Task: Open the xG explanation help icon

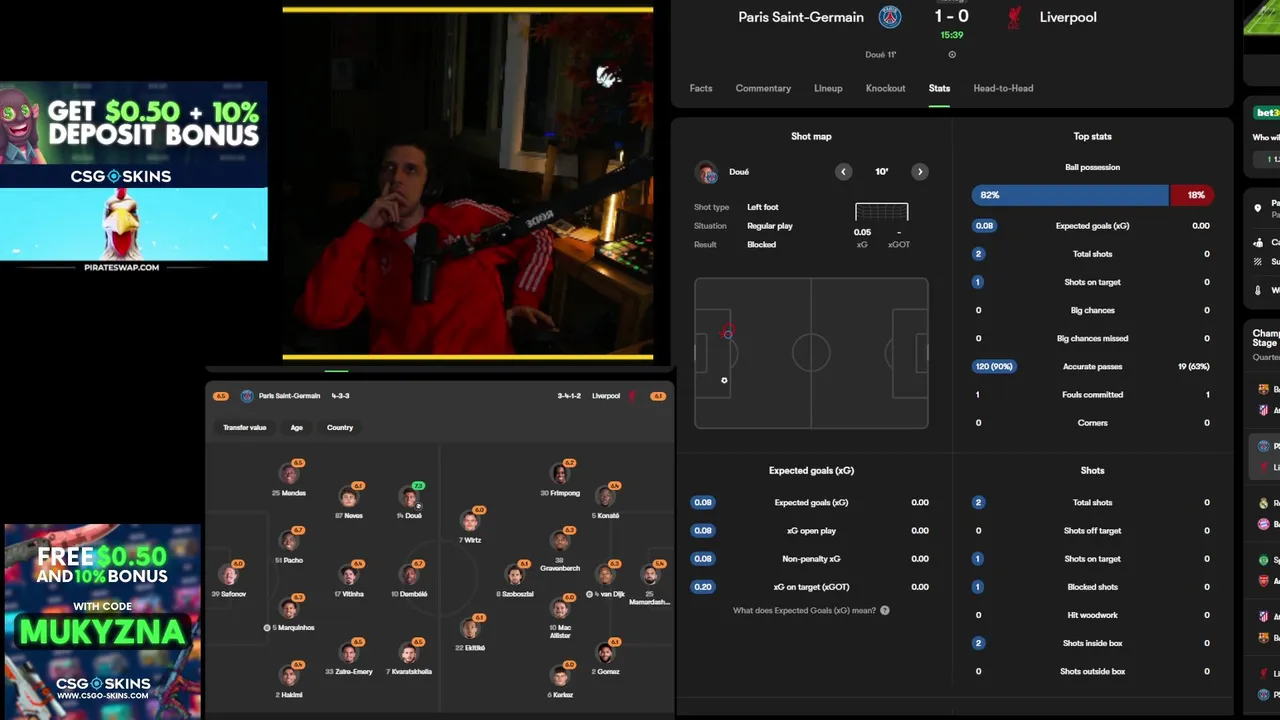Action: coord(884,610)
